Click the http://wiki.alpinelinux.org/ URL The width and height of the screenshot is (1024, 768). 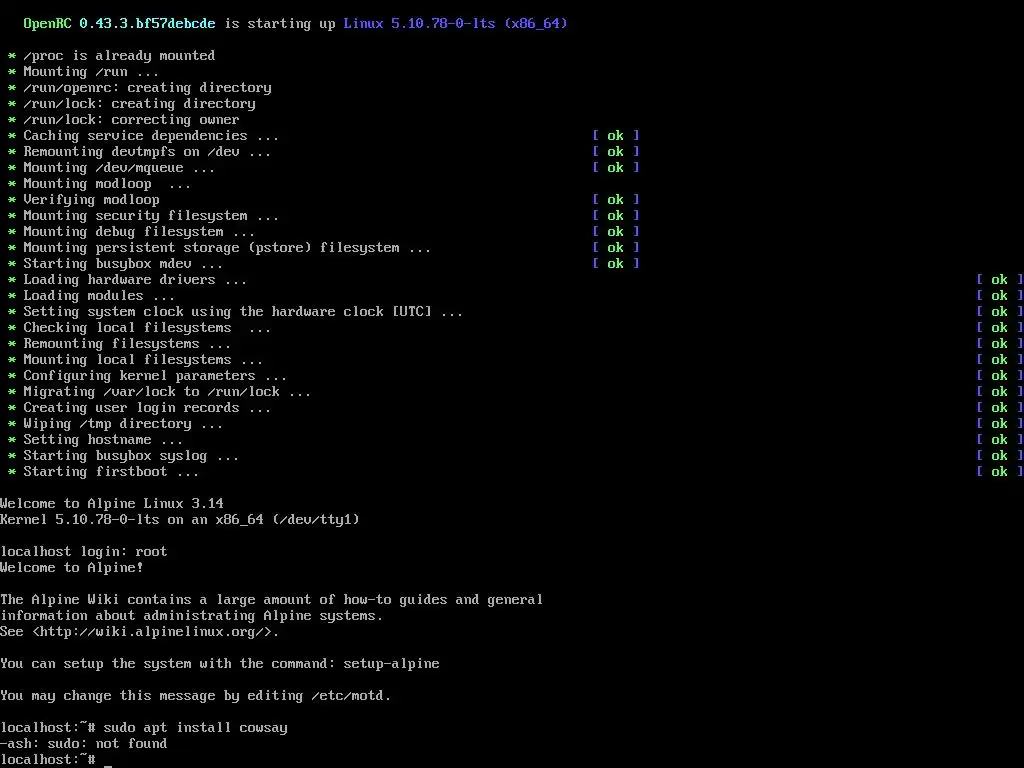coord(155,632)
